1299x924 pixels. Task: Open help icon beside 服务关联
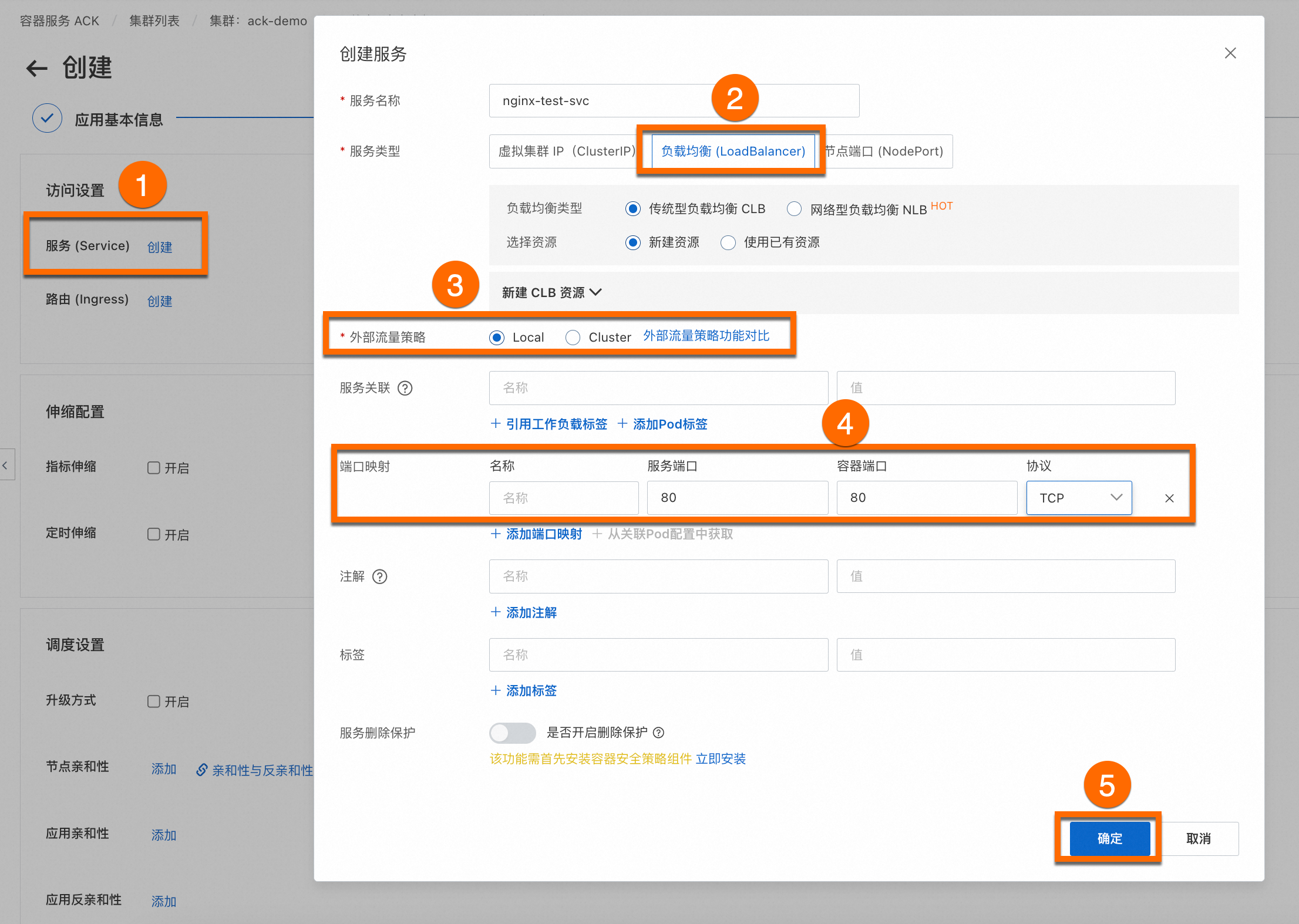[405, 388]
